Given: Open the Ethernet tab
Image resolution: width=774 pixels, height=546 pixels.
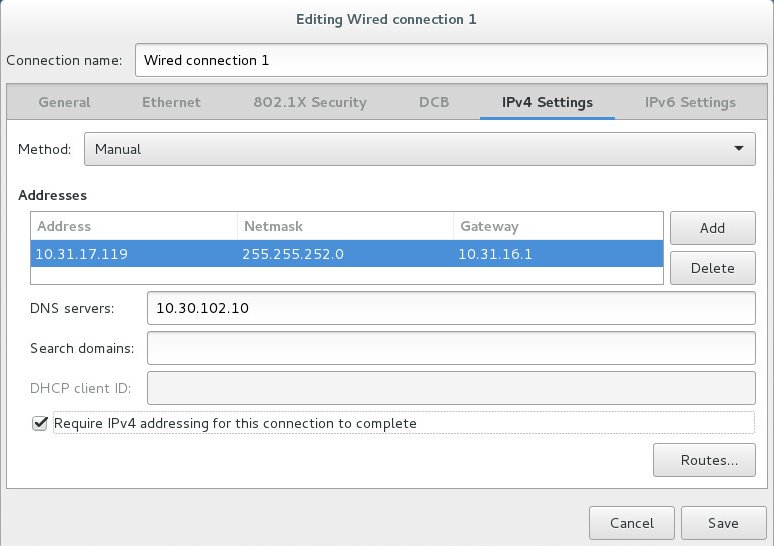Looking at the screenshot, I should click(171, 102).
